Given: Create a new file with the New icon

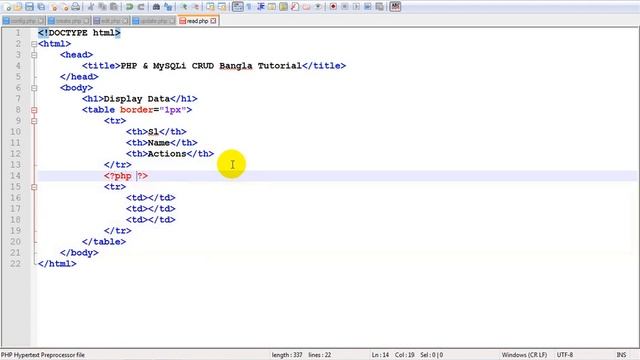Looking at the screenshot, I should 7,7.
